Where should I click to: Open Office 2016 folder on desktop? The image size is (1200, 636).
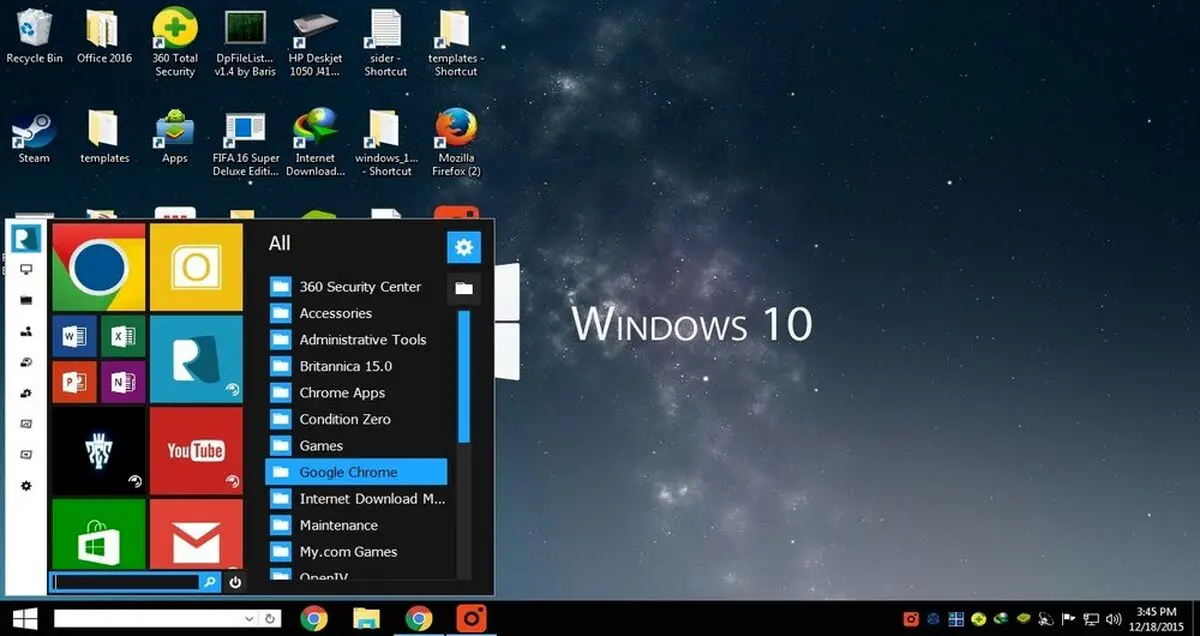click(104, 37)
